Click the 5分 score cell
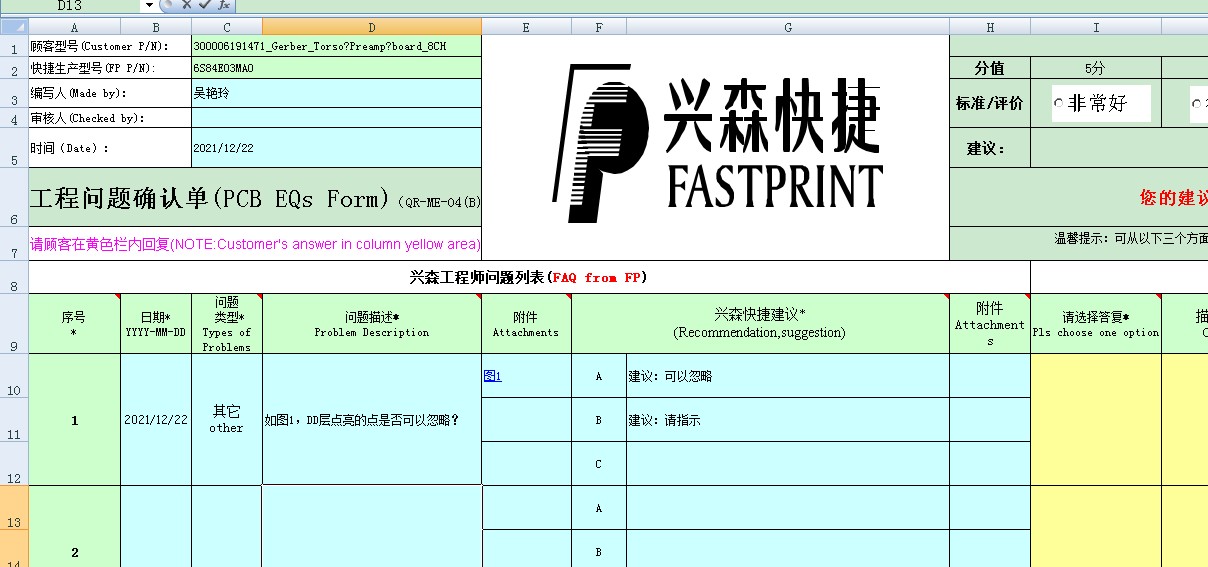This screenshot has height=567, width=1208. pos(1096,68)
